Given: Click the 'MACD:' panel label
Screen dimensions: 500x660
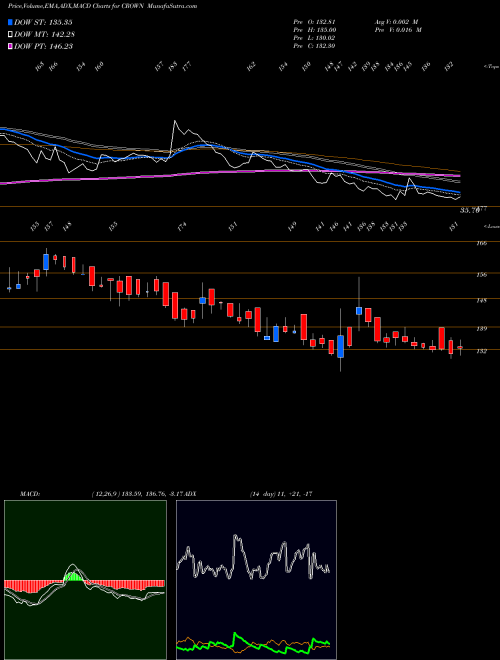Looking at the screenshot, I should tap(29, 494).
